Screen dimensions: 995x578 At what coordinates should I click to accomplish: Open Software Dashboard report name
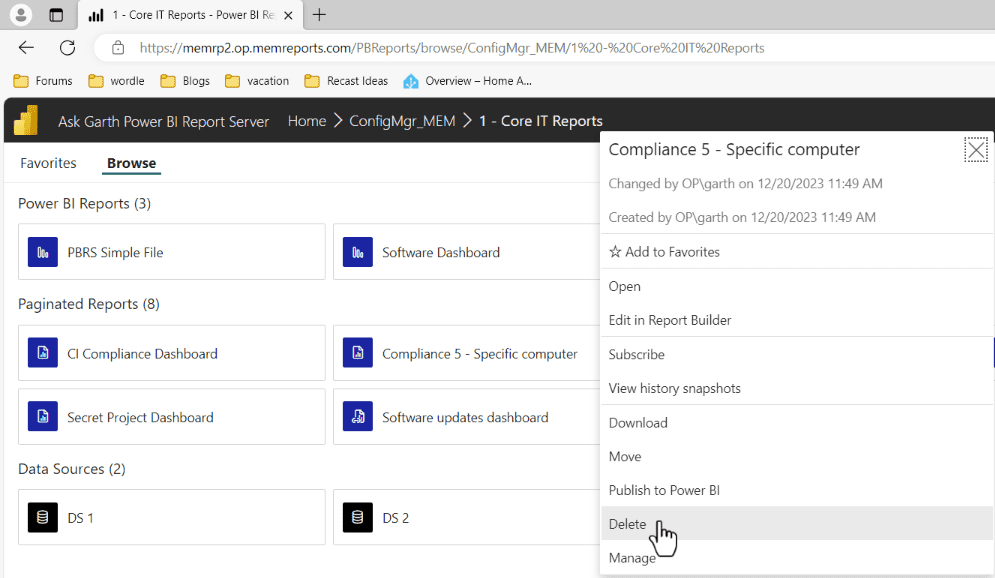(x=441, y=253)
